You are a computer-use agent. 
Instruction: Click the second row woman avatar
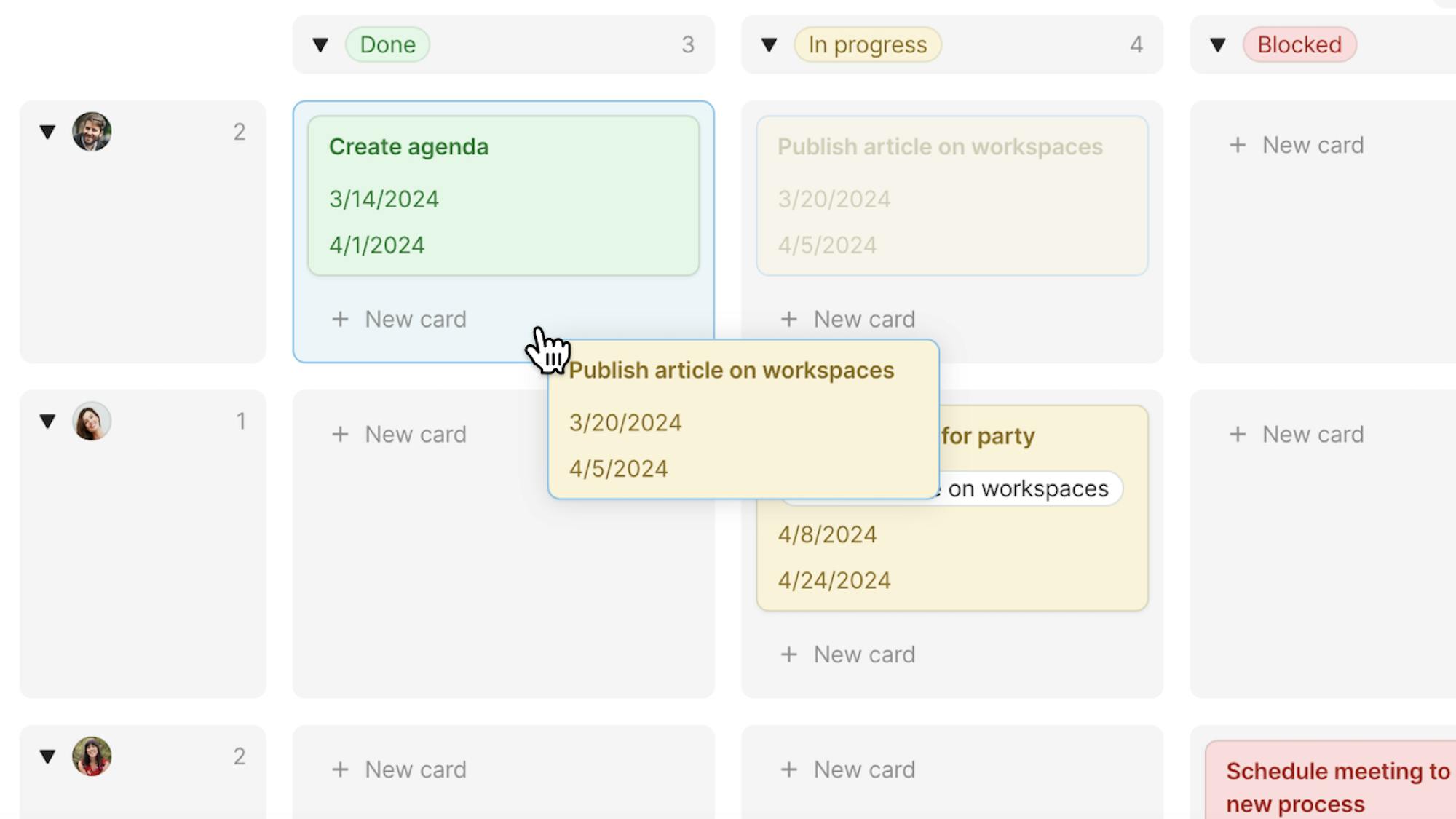pos(92,422)
